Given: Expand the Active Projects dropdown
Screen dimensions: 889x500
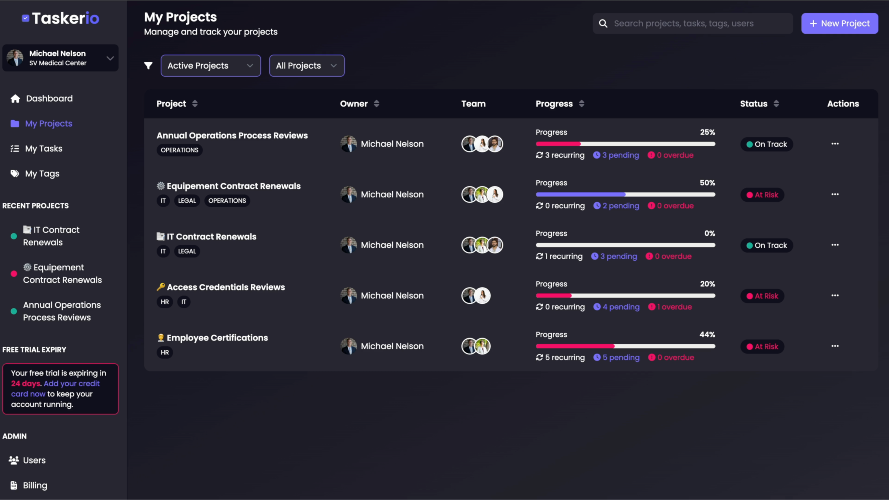Looking at the screenshot, I should click(x=210, y=66).
